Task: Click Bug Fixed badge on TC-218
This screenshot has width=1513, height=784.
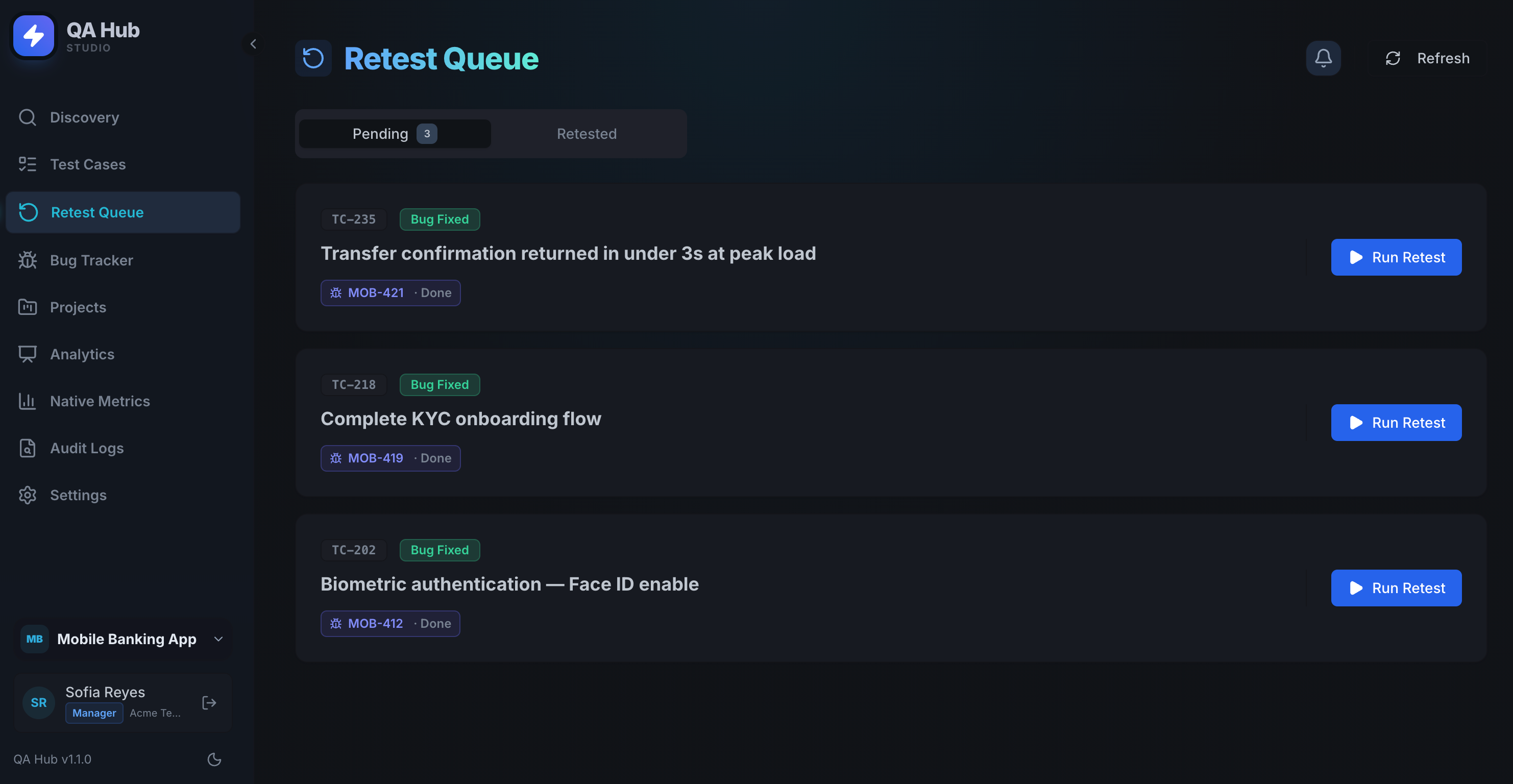Action: pyautogui.click(x=440, y=385)
